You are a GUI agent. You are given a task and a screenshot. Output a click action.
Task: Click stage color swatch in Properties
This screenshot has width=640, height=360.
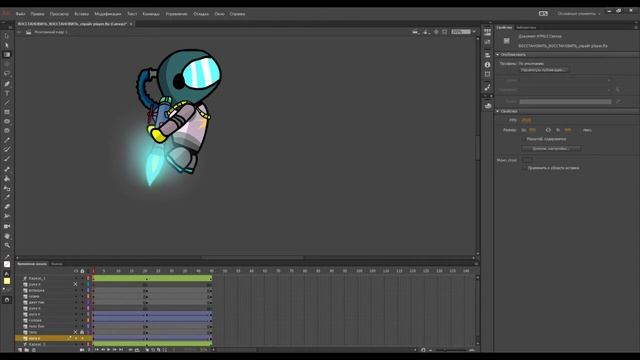point(527,160)
